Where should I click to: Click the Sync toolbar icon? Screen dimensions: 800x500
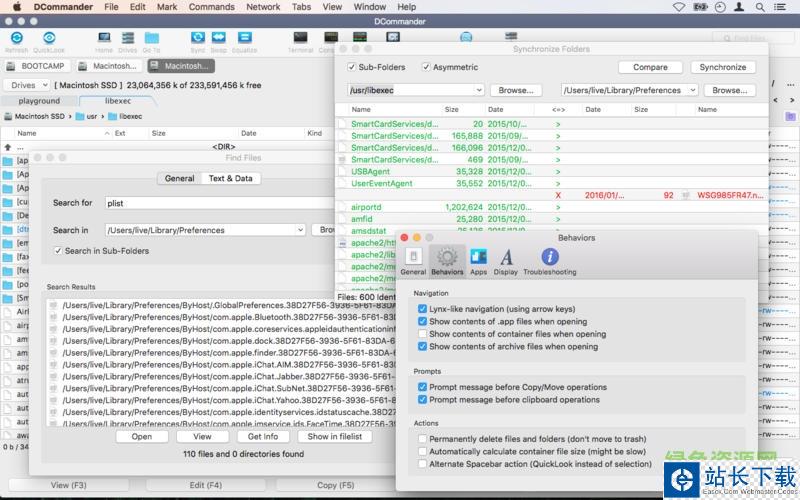[198, 39]
